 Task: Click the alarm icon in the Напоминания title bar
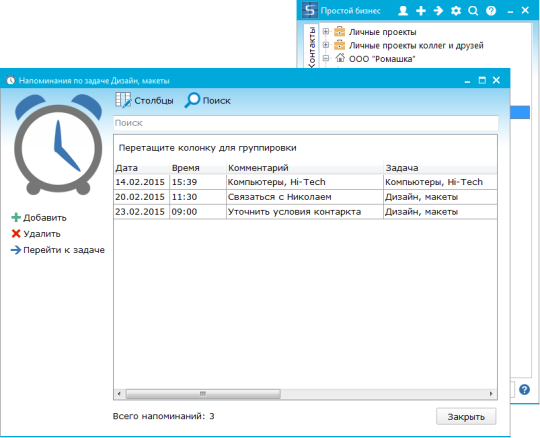(11, 80)
